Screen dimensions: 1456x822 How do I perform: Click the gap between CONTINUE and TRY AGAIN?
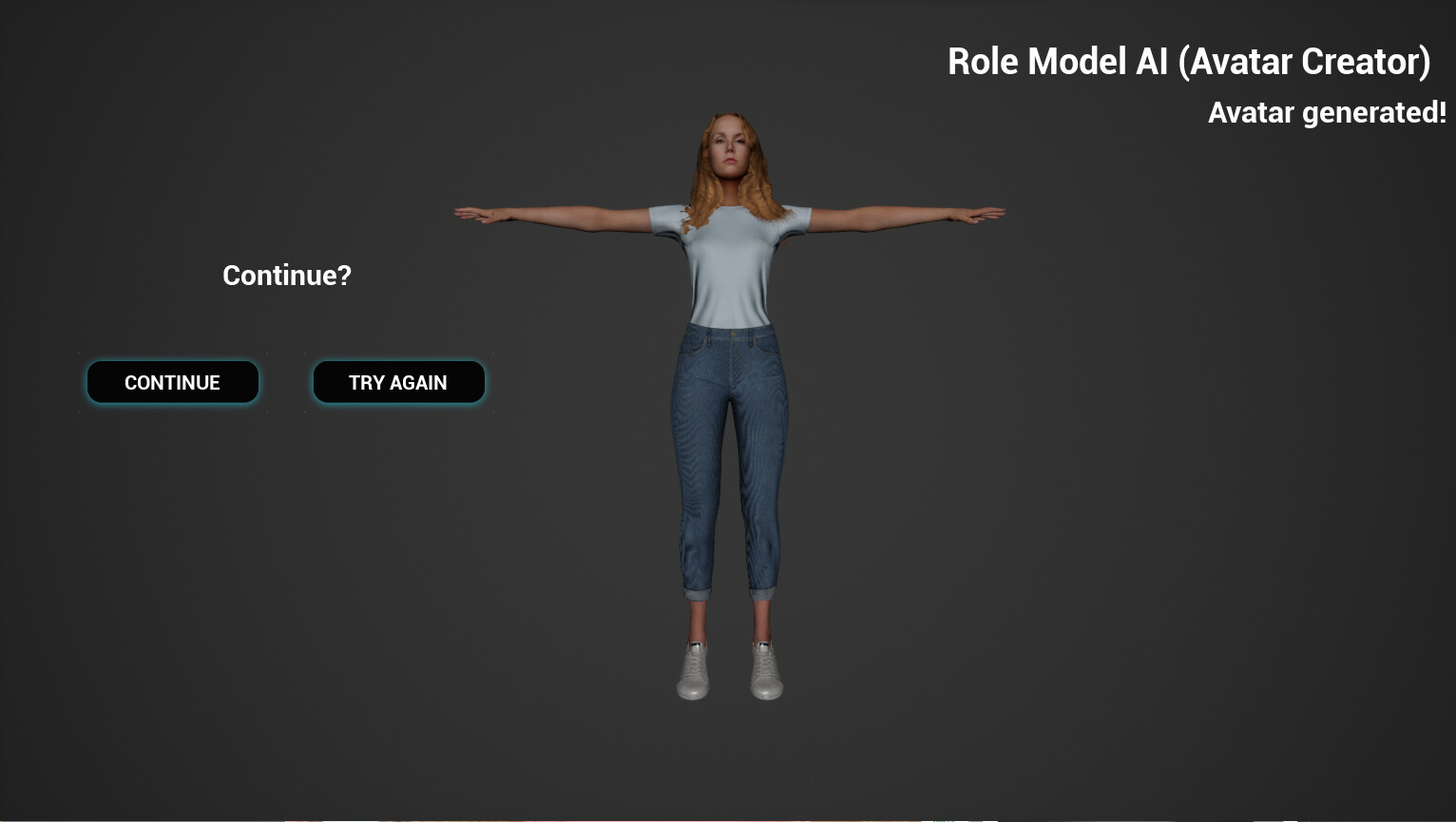[286, 382]
